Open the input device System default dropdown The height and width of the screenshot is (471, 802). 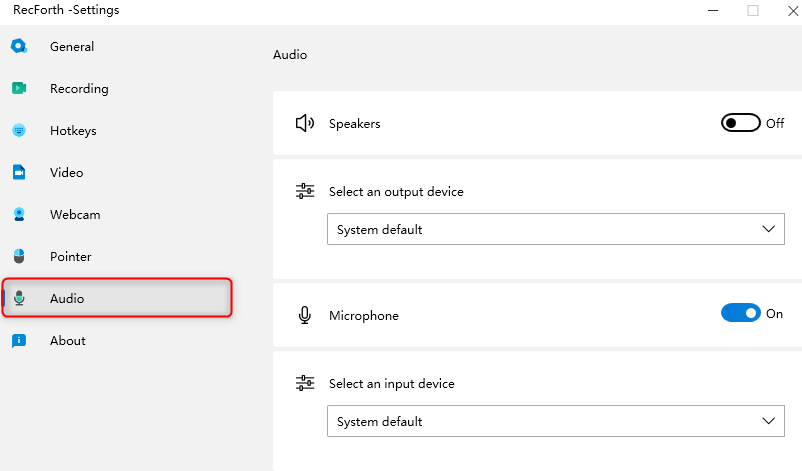click(556, 421)
